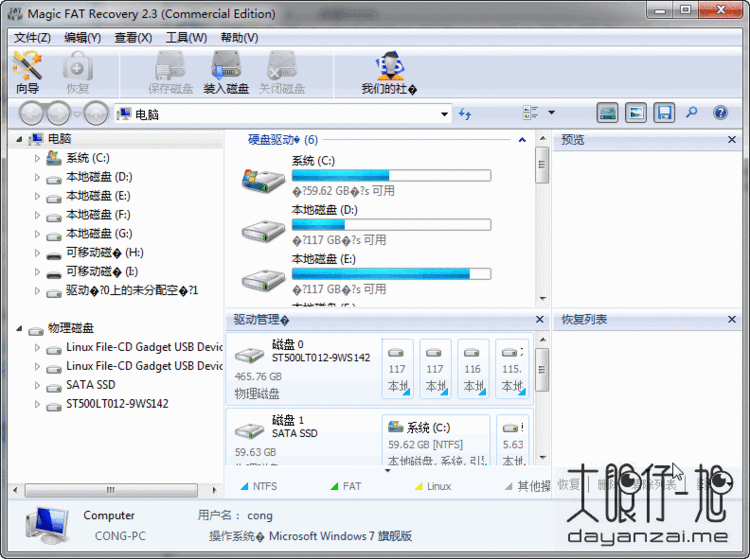750x559 pixels.
Task: Select ST500LT012-9WS142 in the tree
Action: click(x=117, y=404)
